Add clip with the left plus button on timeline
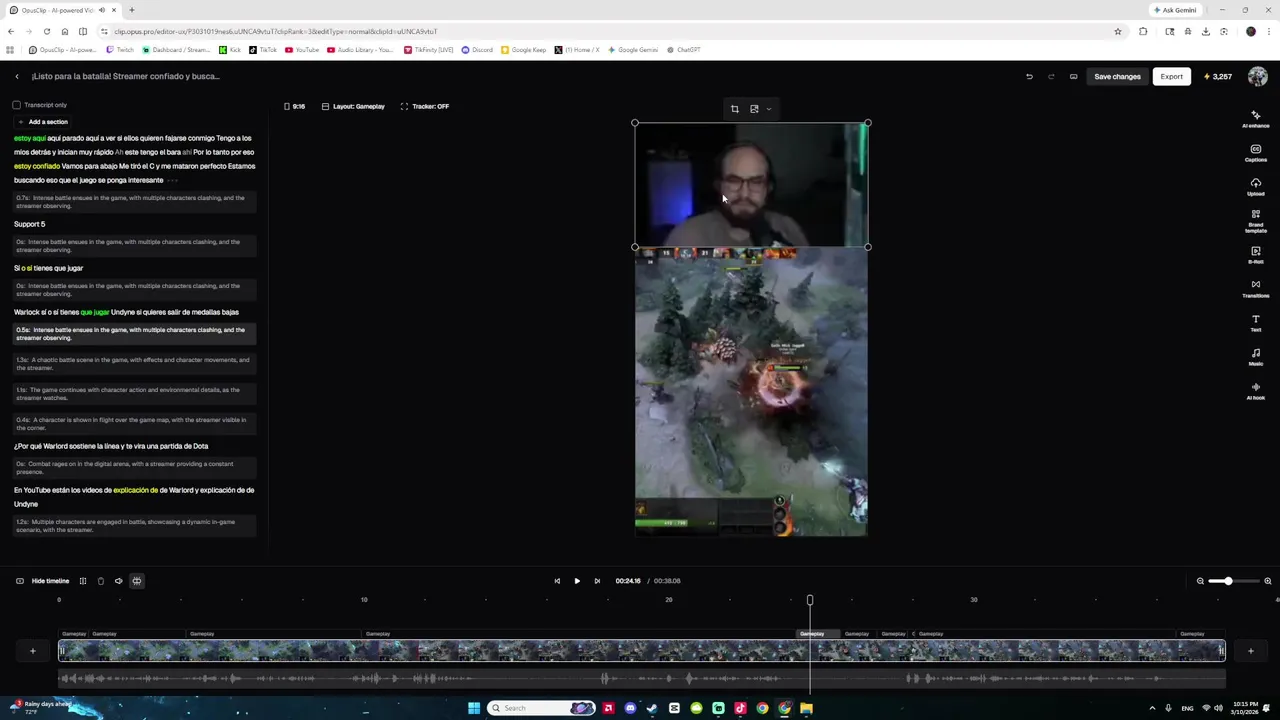The width and height of the screenshot is (1280, 720). point(32,651)
